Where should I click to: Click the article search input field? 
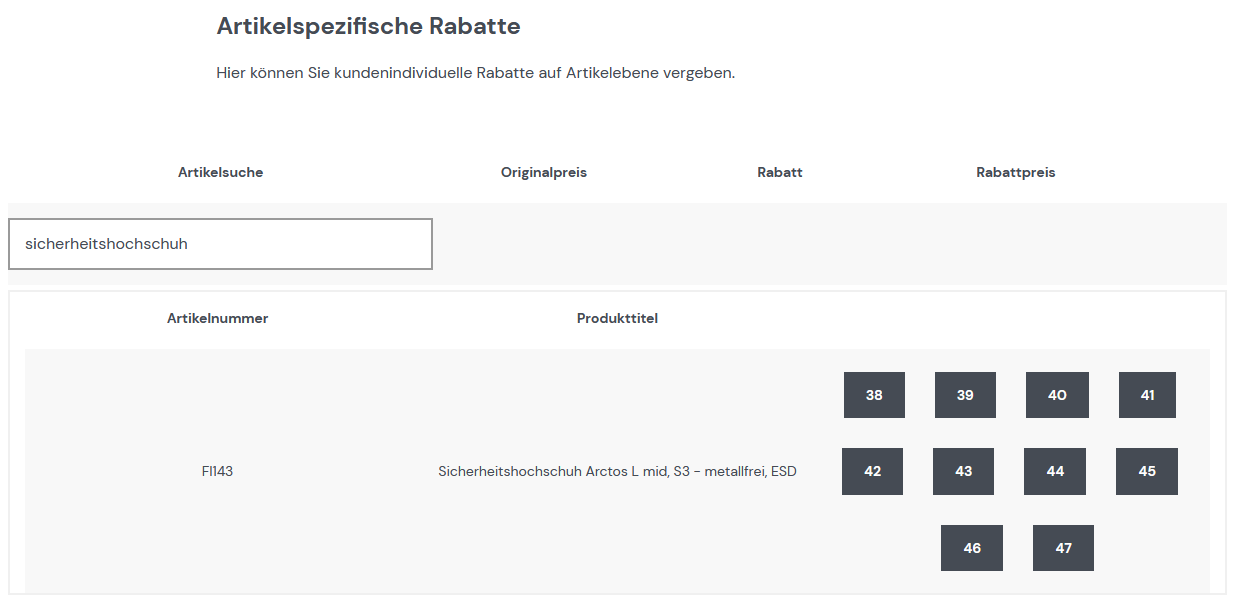click(220, 244)
